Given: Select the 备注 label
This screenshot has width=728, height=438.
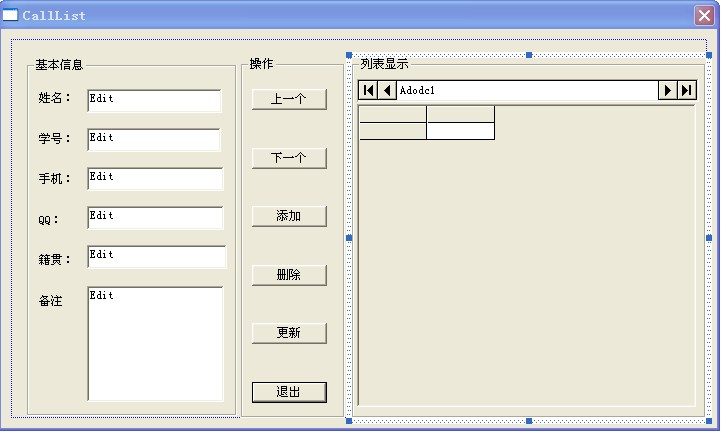Looking at the screenshot, I should (x=50, y=301).
